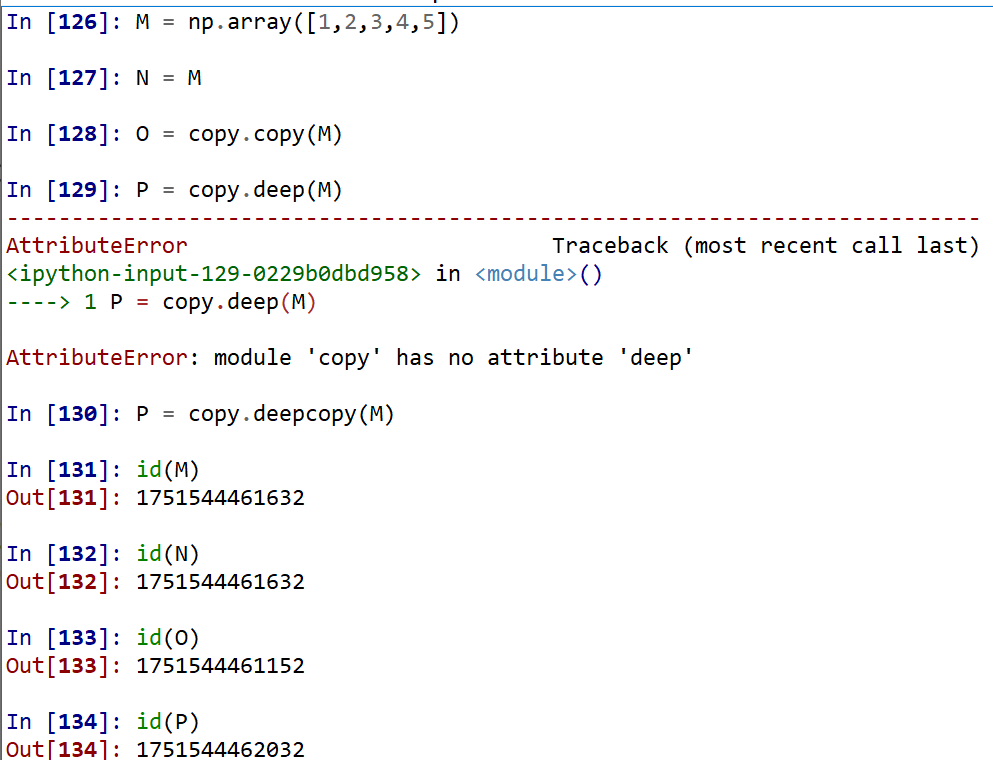Viewport: 993px width, 760px height.
Task: Click the value '1751544461152'
Action: tap(220, 666)
